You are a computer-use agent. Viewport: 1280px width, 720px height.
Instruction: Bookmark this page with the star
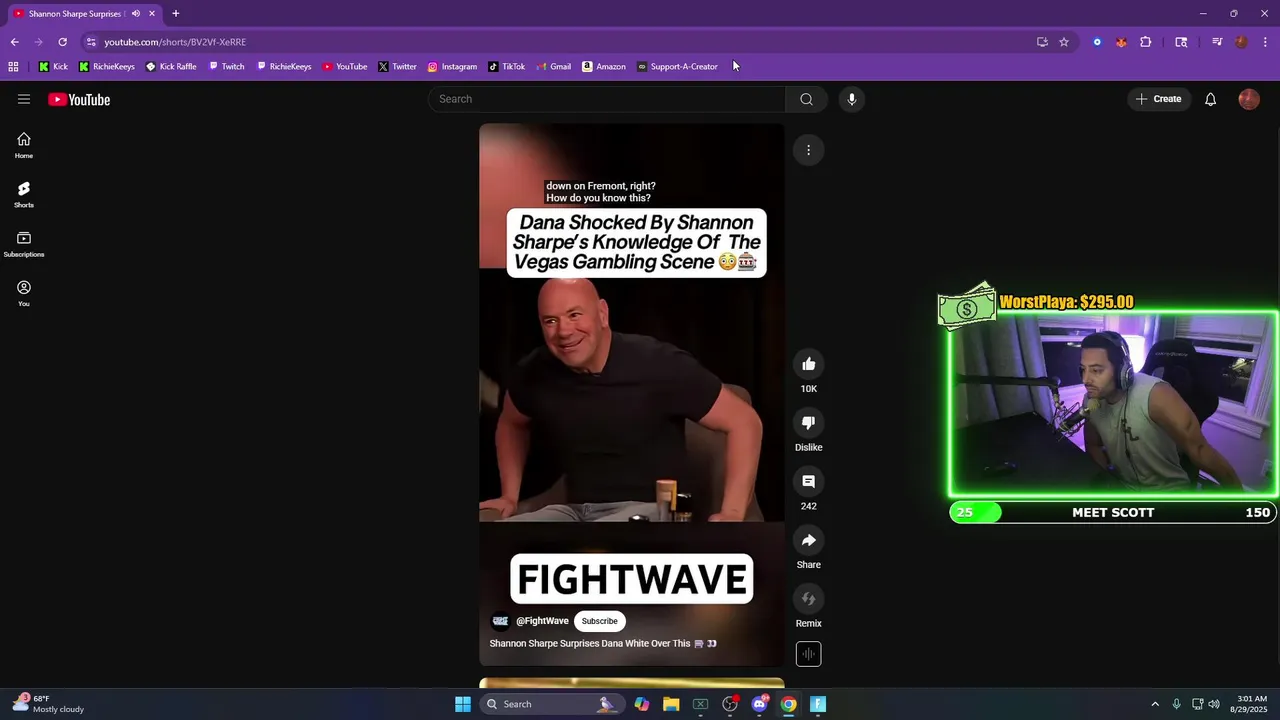pos(1064,42)
